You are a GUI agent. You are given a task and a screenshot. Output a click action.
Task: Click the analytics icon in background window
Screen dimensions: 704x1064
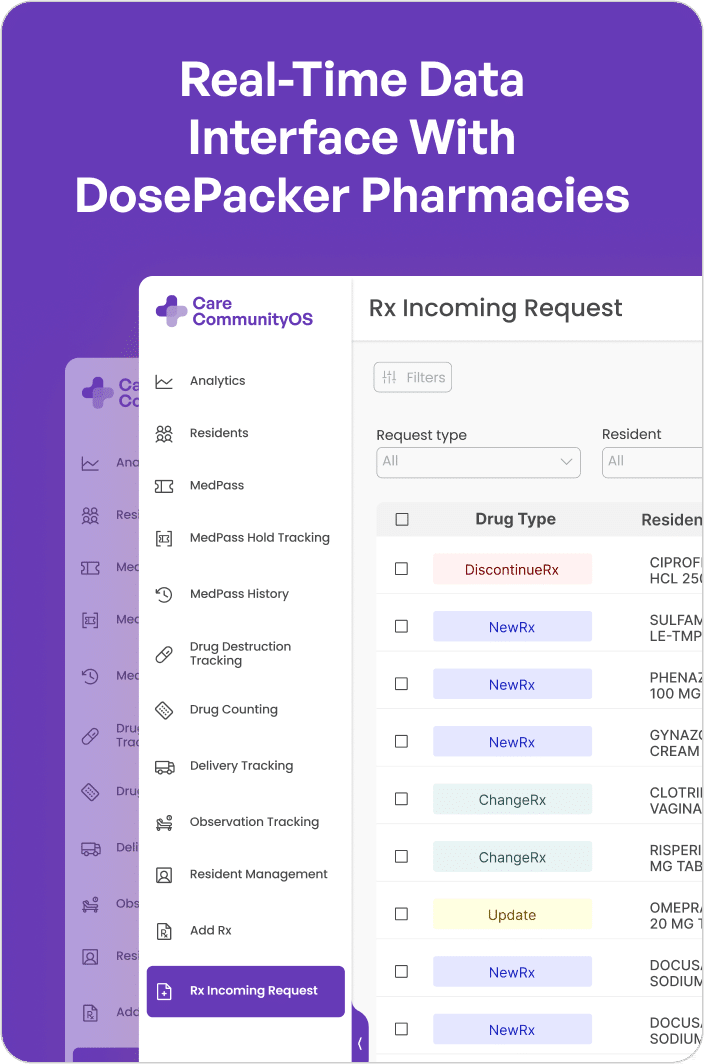pyautogui.click(x=90, y=463)
